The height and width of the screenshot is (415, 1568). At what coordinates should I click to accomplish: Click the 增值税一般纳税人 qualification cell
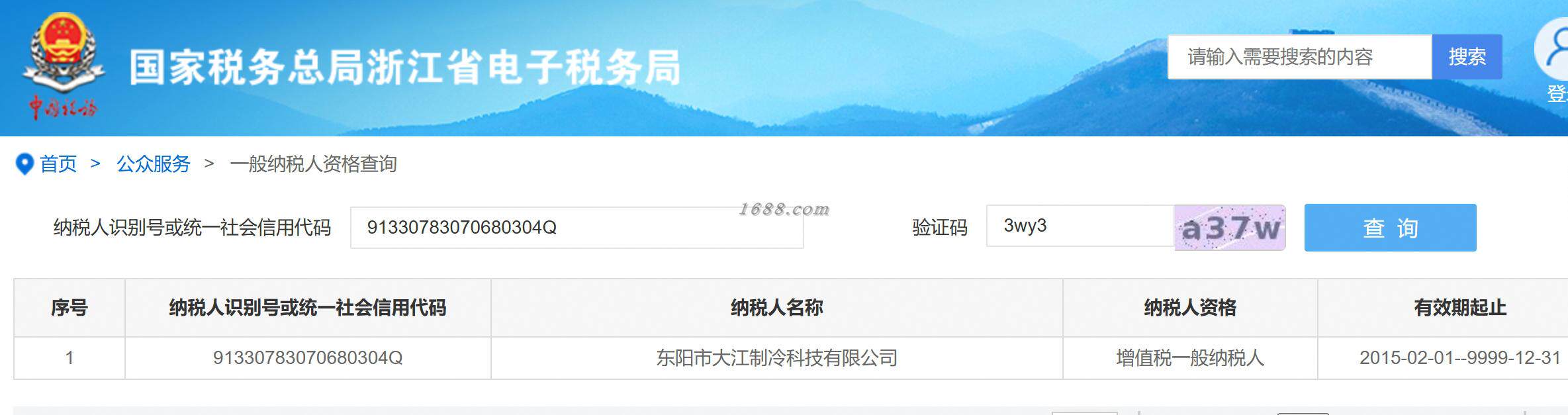click(x=1190, y=358)
